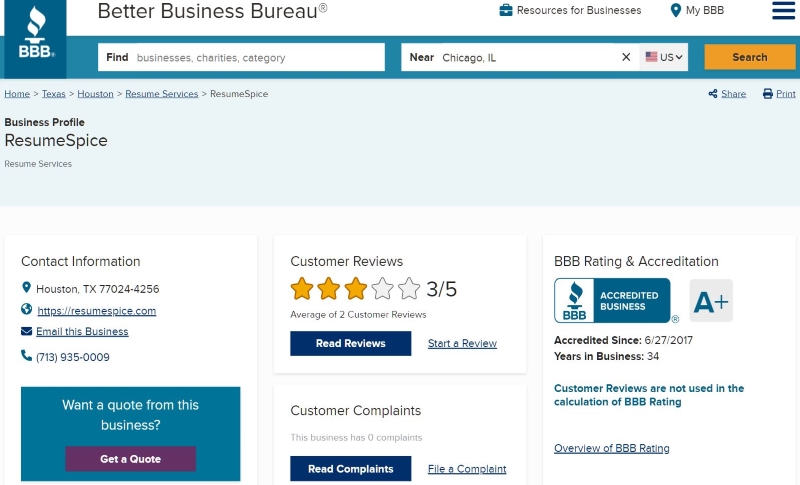The height and width of the screenshot is (485, 800).
Task: Click the Print link
Action: coord(786,94)
